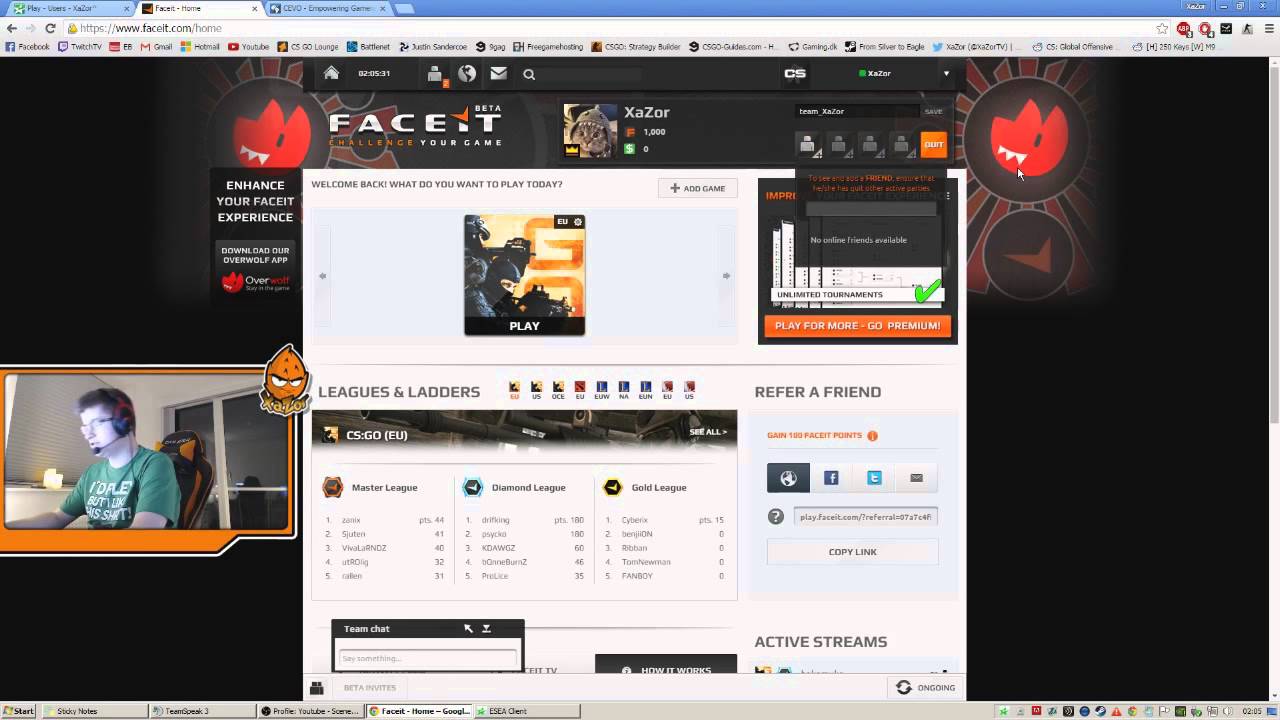
Task: Click the referral help question mark
Action: pos(775,517)
